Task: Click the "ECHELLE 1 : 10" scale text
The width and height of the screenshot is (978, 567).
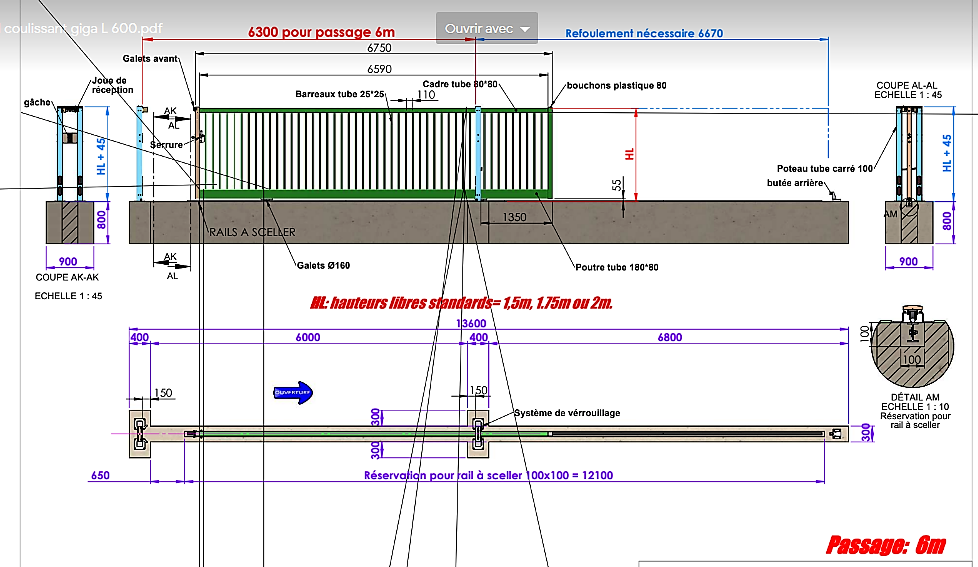Action: (915, 407)
